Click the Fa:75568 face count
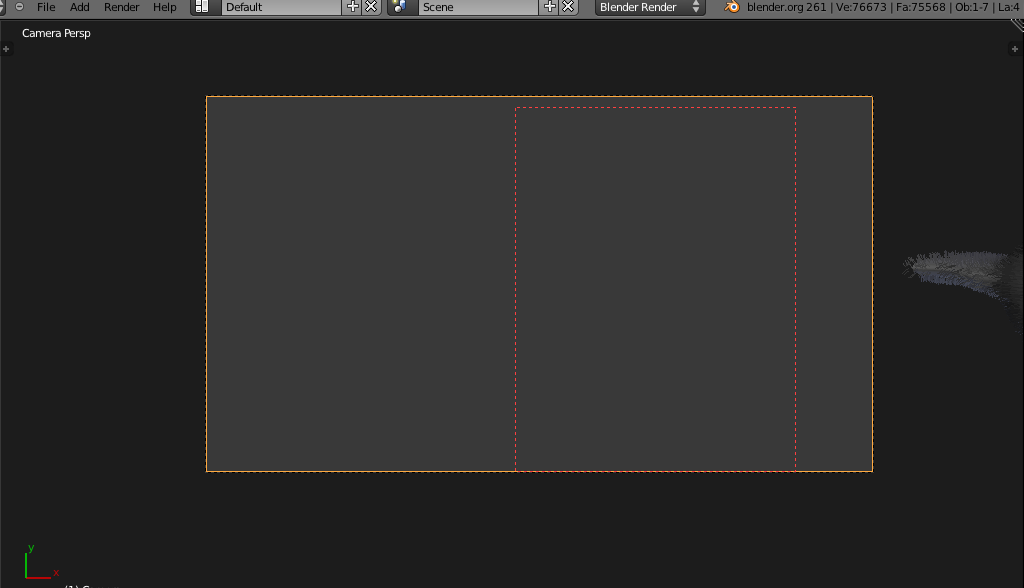 [921, 7]
